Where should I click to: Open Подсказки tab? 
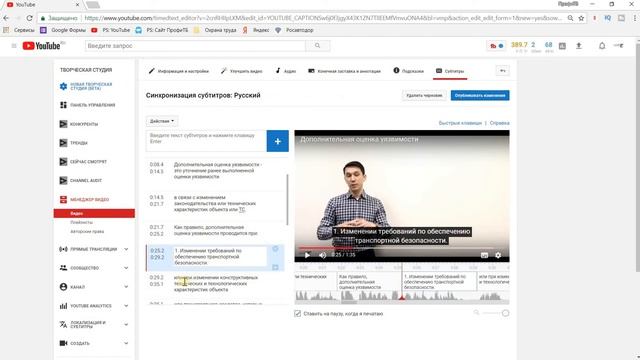click(x=409, y=71)
